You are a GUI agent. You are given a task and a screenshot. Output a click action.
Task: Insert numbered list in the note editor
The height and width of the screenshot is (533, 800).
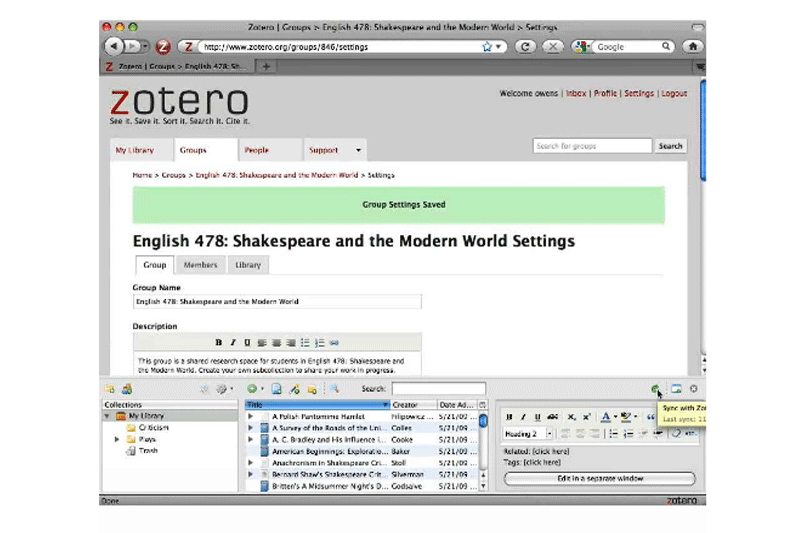629,434
